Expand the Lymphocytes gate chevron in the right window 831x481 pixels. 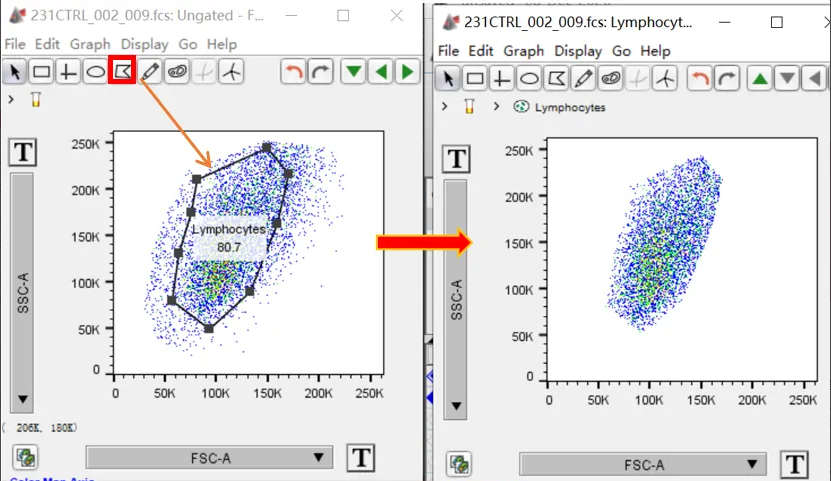497,106
